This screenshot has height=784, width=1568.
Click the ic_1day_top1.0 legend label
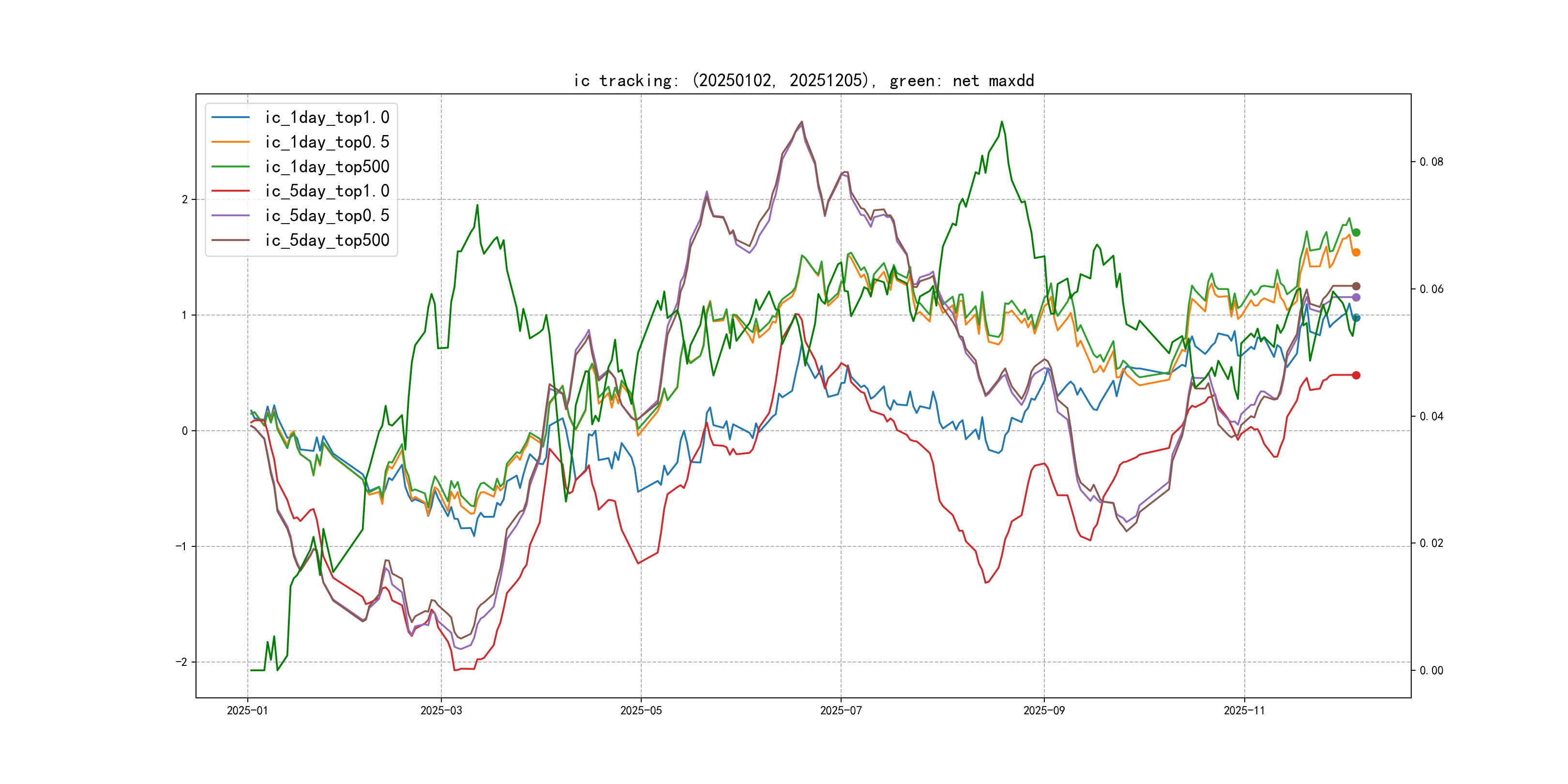tap(327, 118)
